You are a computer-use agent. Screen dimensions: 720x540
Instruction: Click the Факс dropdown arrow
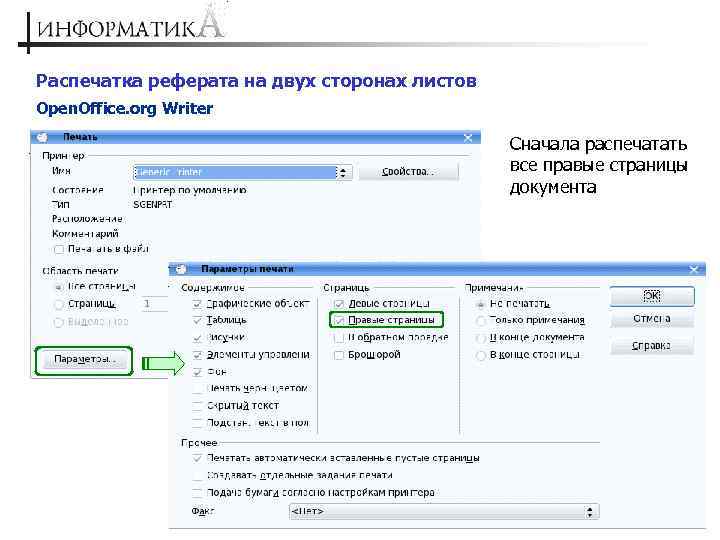tap(590, 512)
